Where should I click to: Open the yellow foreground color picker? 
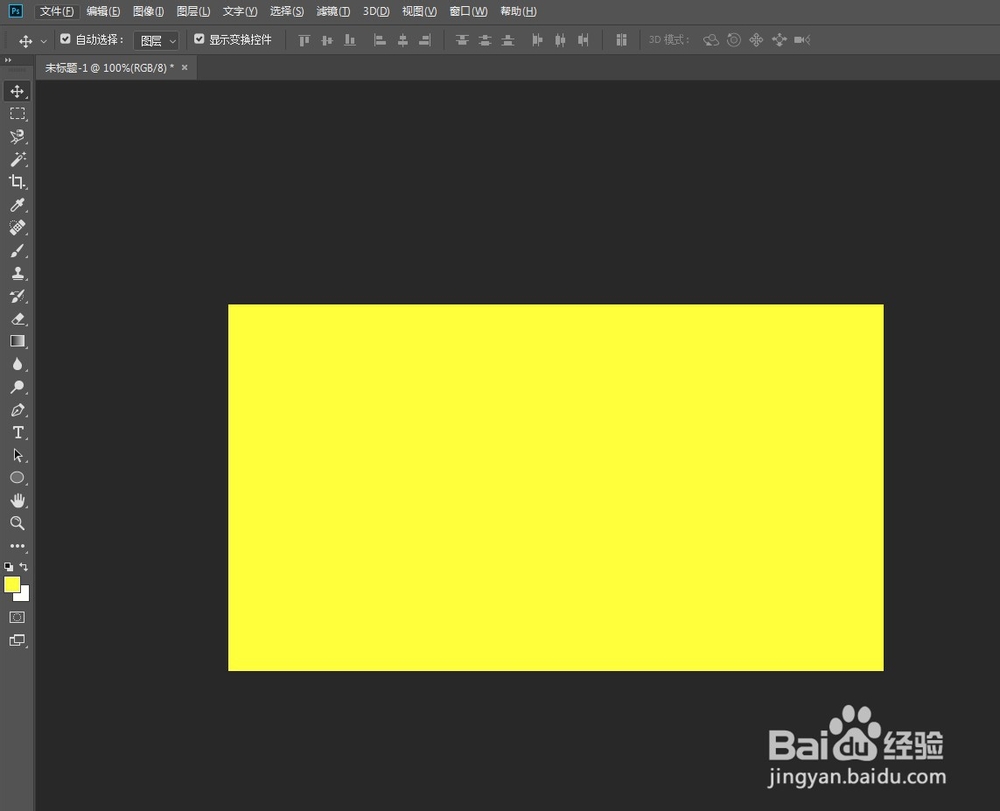click(11, 583)
